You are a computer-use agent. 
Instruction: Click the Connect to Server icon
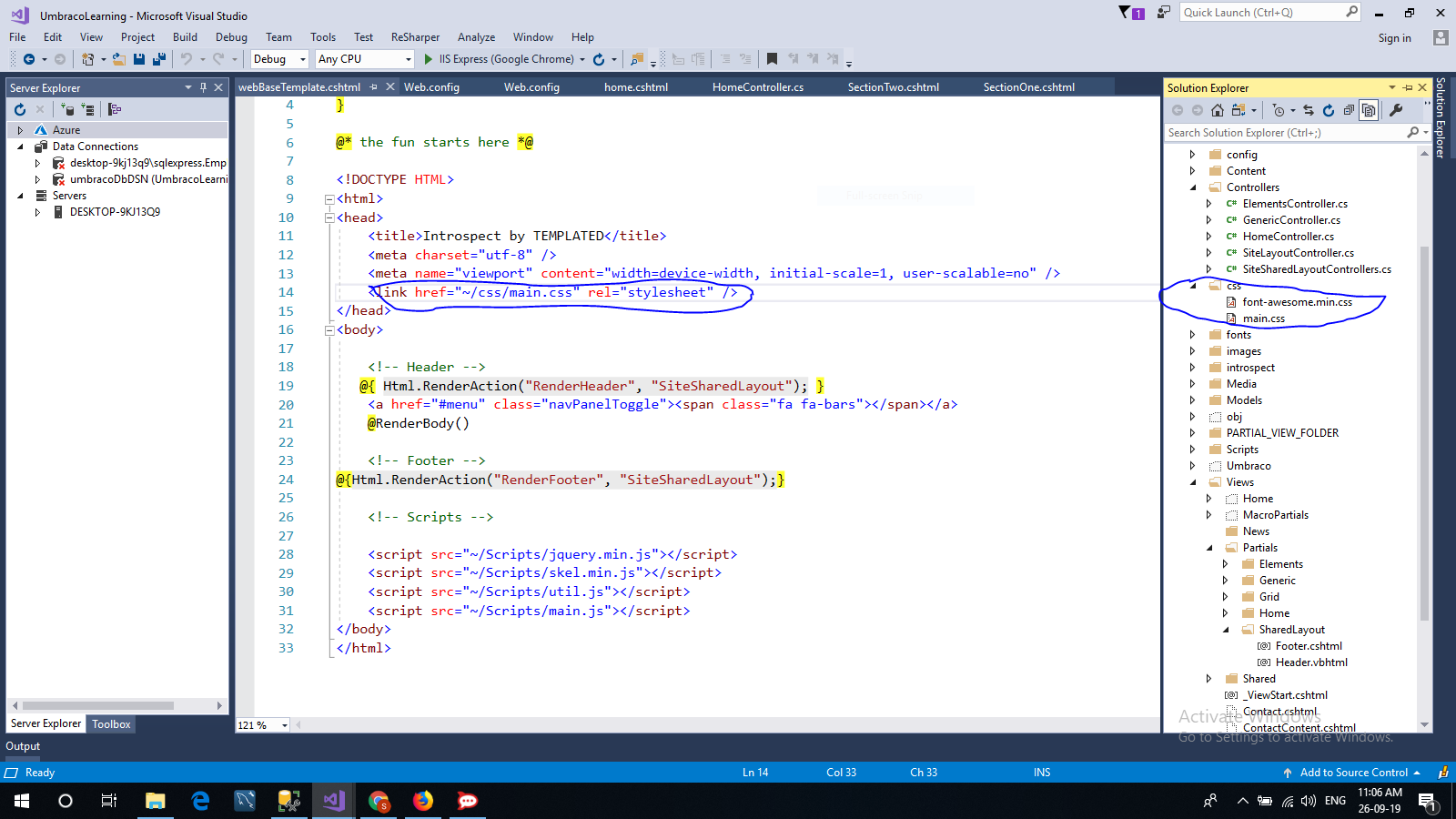click(88, 109)
